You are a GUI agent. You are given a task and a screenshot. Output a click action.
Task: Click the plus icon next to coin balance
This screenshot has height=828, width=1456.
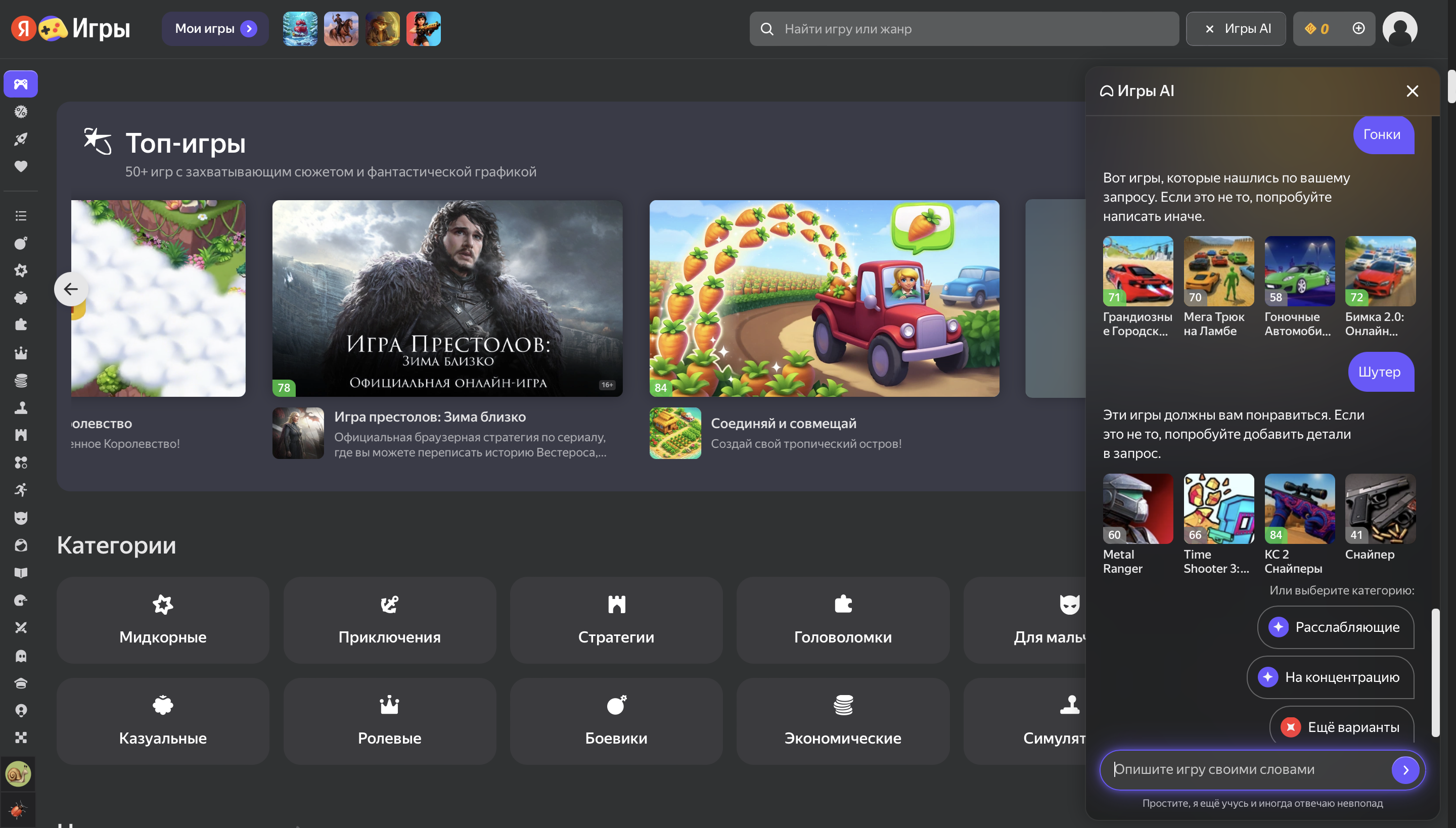tap(1358, 28)
